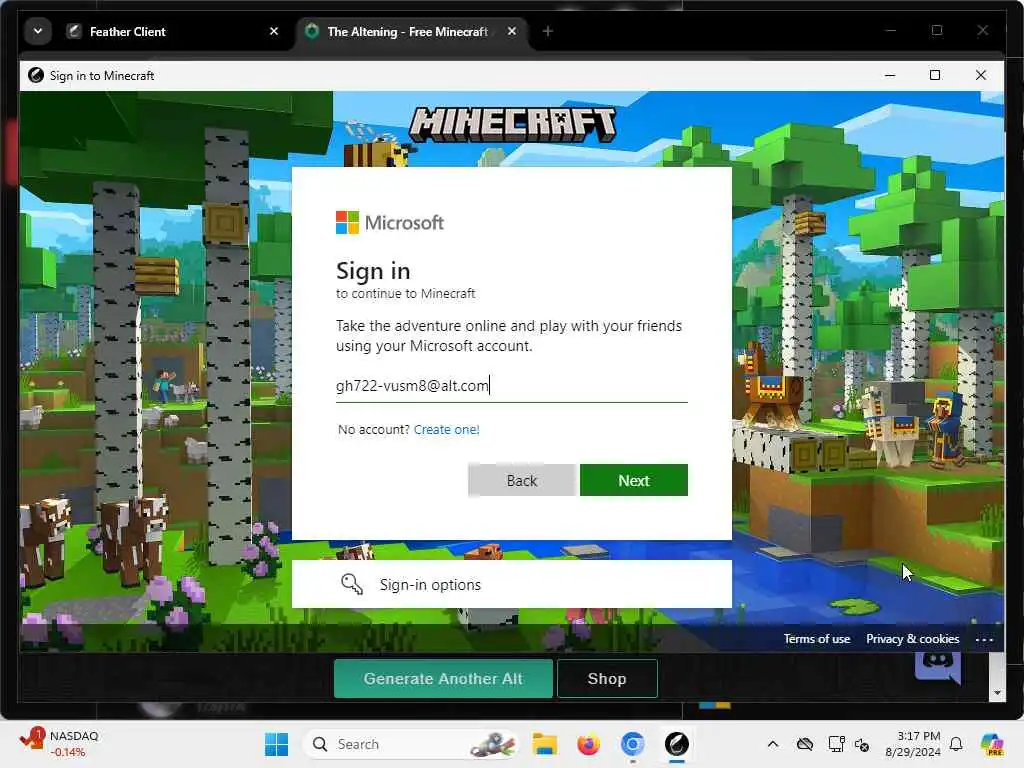Open Sign-in options panel
The width and height of the screenshot is (1024, 768).
click(511, 584)
